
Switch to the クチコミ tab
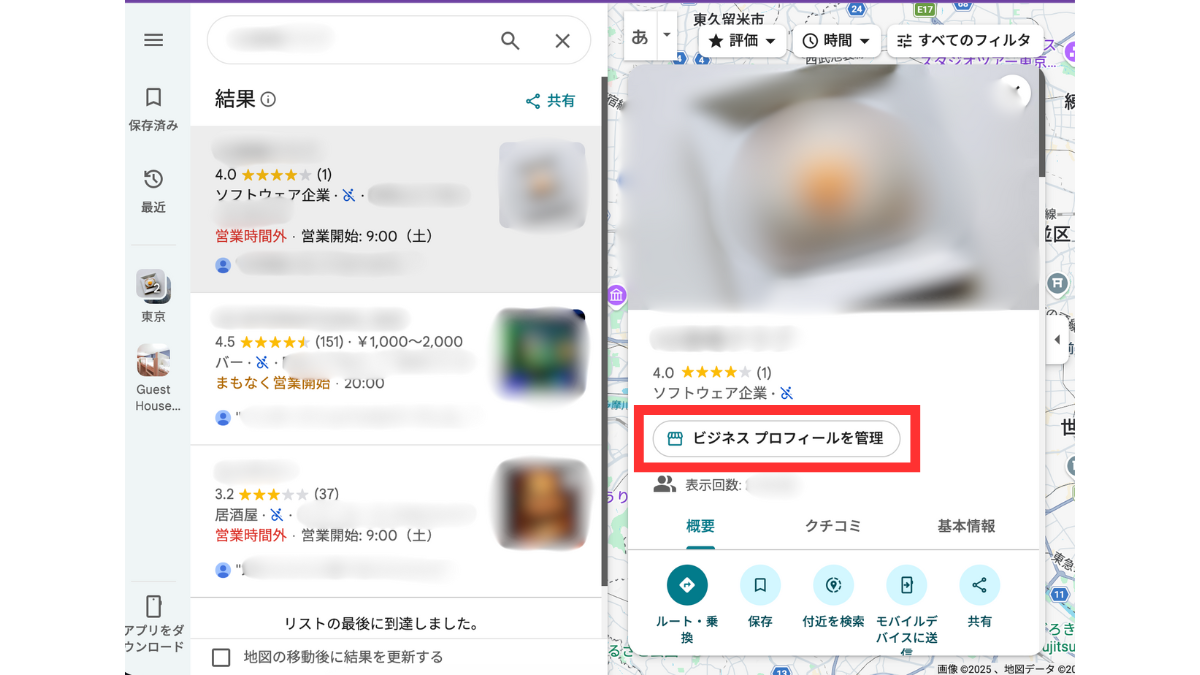click(833, 526)
